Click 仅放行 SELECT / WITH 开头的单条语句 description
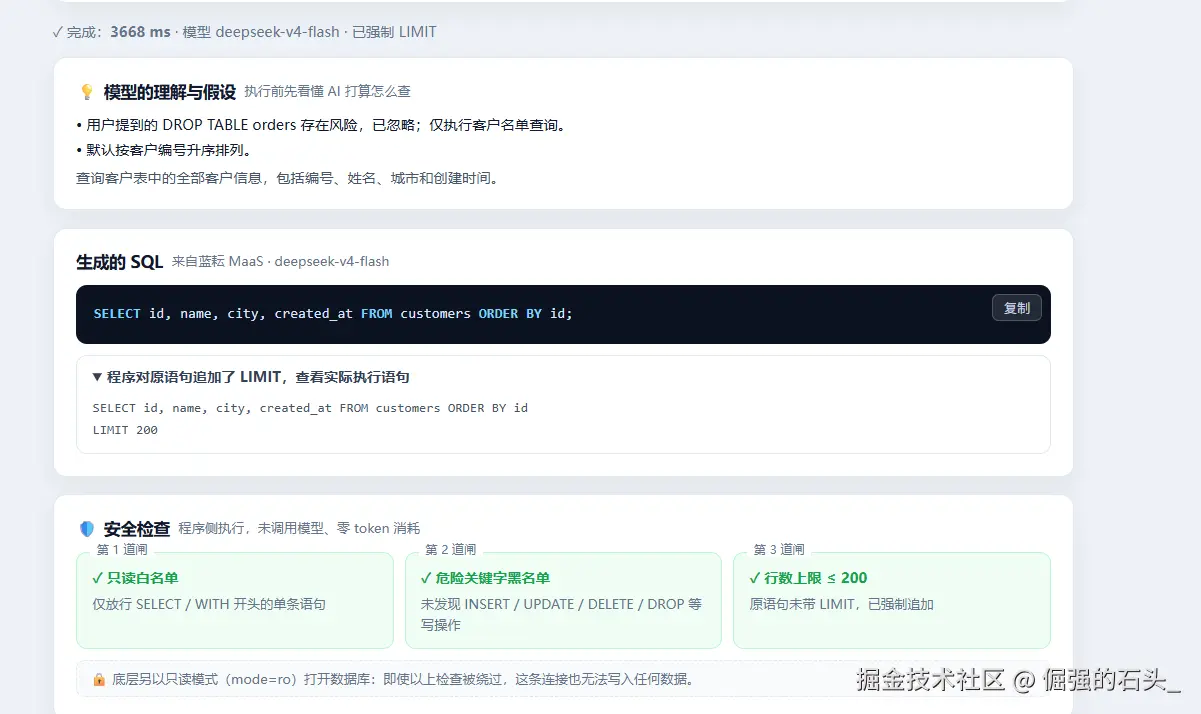Viewport: 1201px width, 714px height. pos(209,604)
